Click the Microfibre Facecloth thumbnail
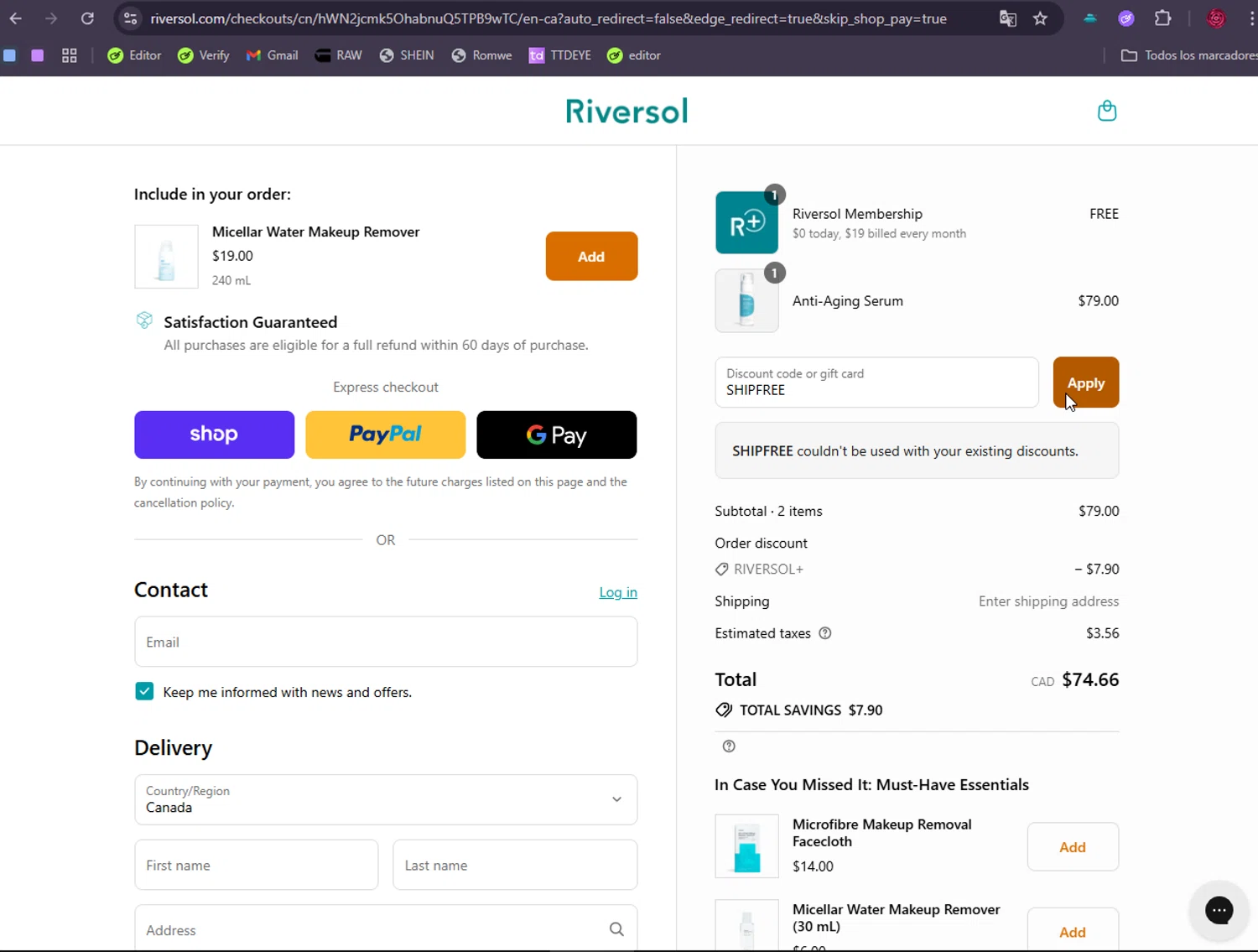The height and width of the screenshot is (952, 1258). pyautogui.click(x=746, y=846)
